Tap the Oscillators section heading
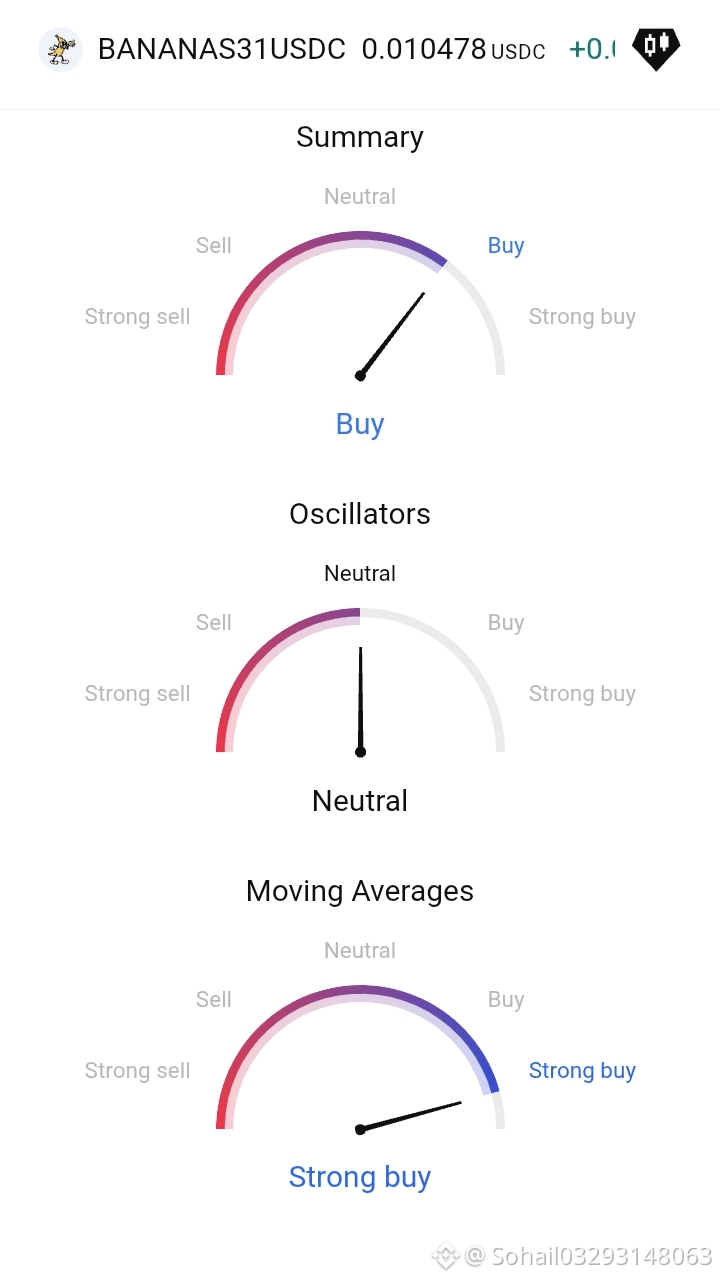This screenshot has height=1281, width=720. (360, 514)
